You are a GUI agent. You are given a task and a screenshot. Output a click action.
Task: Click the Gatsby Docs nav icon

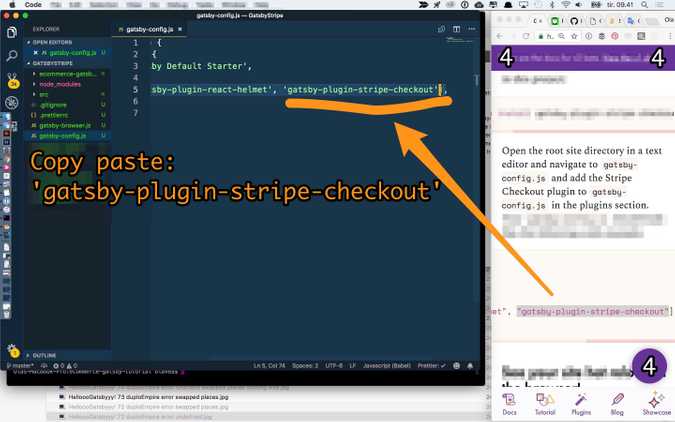(x=509, y=404)
